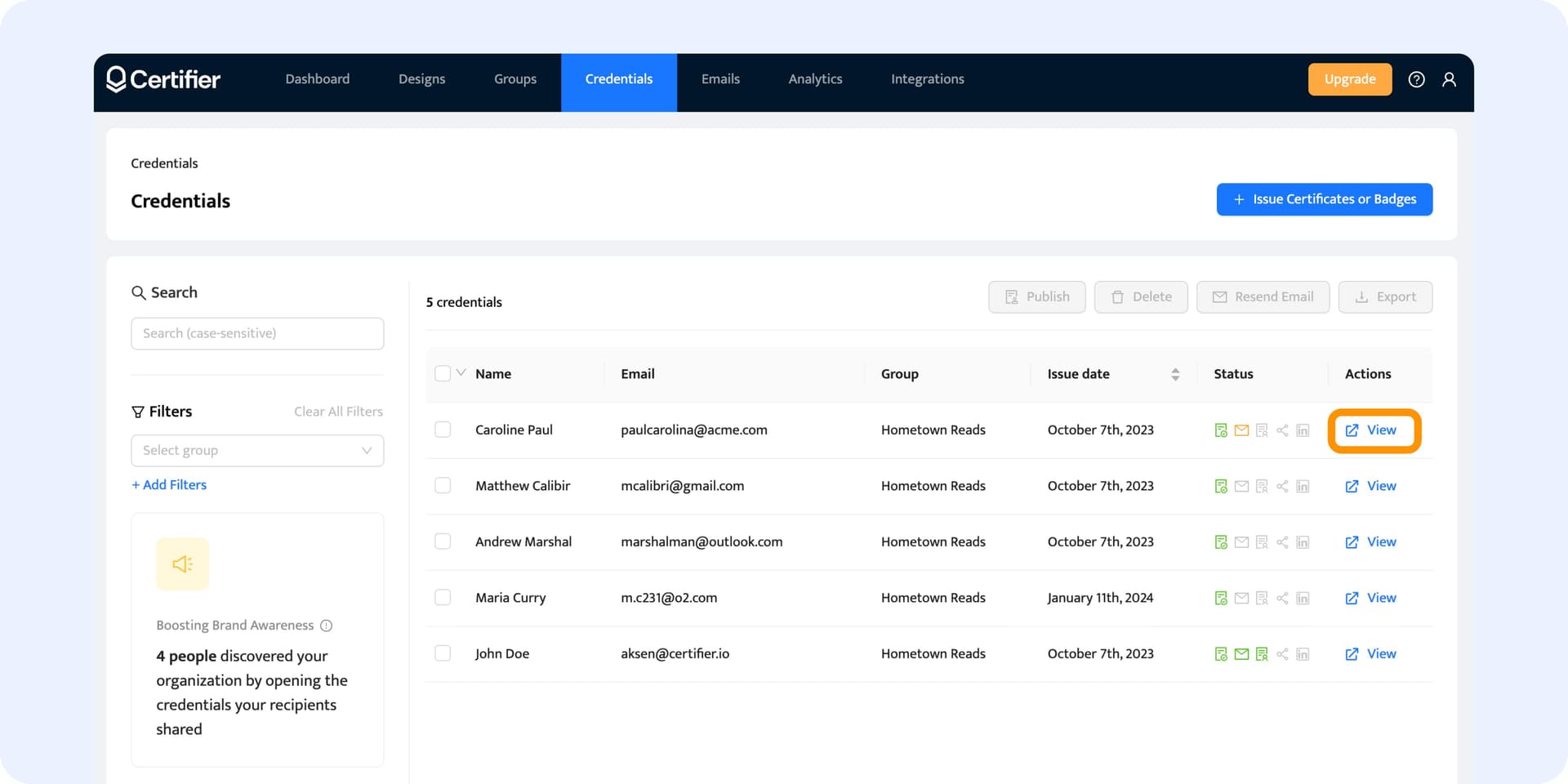Select the Caroline Paul row checkbox

pyautogui.click(x=443, y=430)
